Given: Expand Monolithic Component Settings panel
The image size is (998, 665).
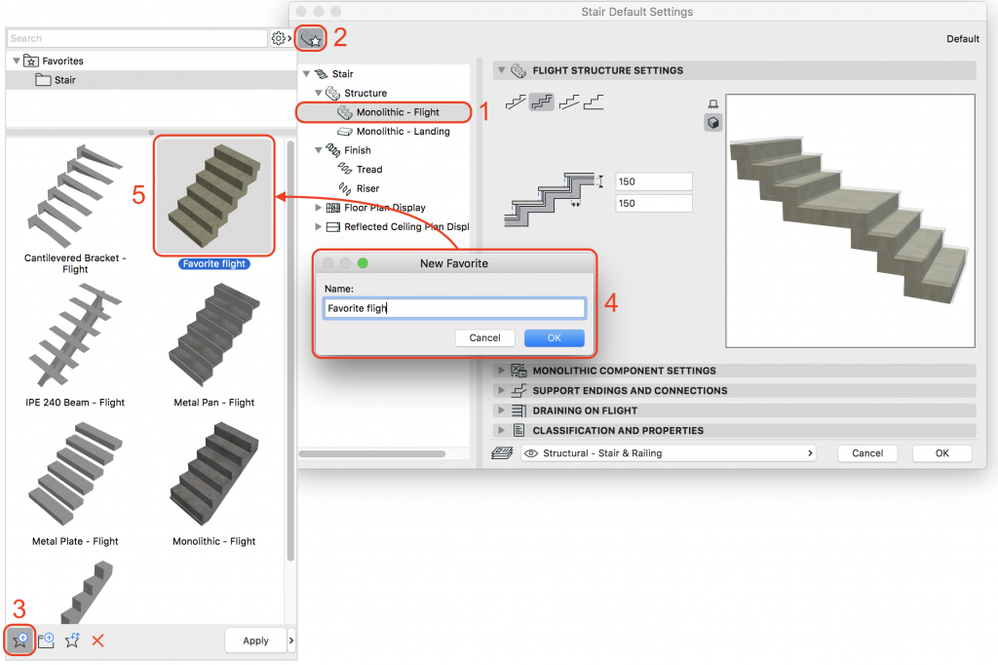Looking at the screenshot, I should click(x=502, y=370).
